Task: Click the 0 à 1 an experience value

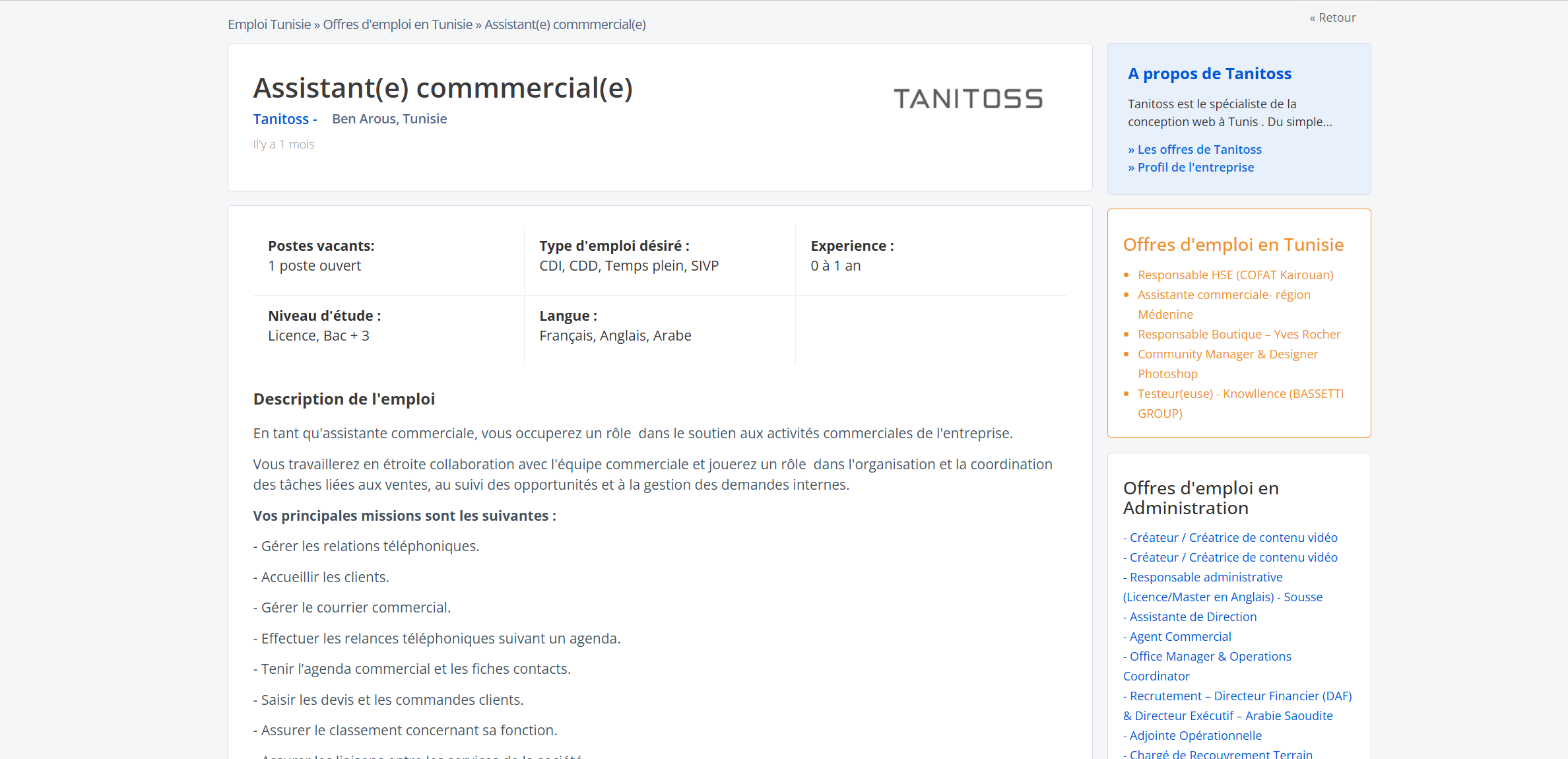Action: pyautogui.click(x=835, y=265)
